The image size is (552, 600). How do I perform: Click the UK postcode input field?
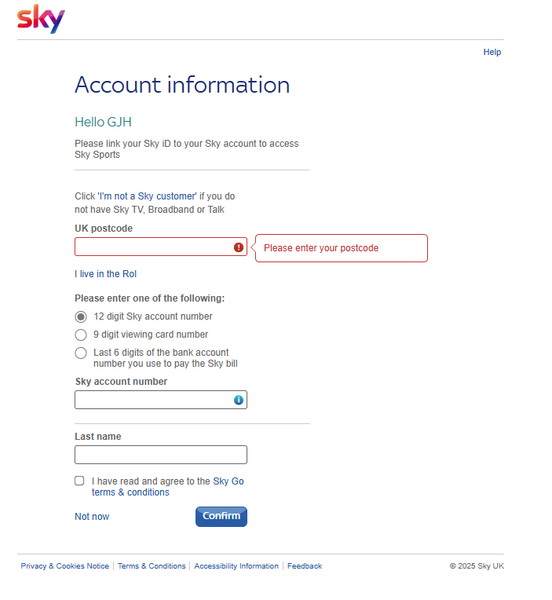point(161,247)
